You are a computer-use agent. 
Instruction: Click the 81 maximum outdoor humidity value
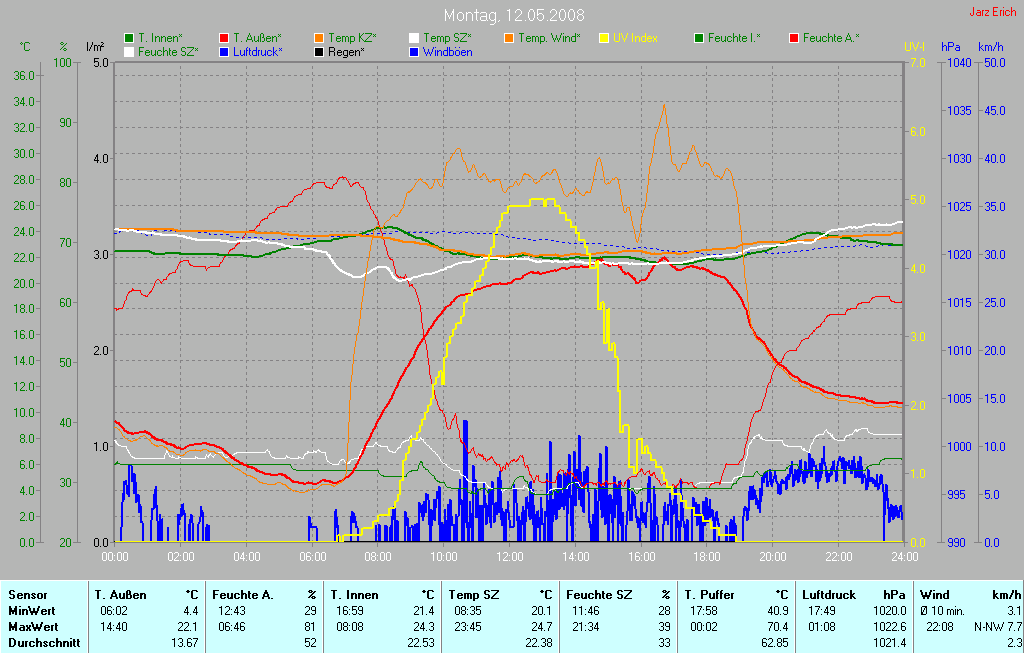[310, 627]
